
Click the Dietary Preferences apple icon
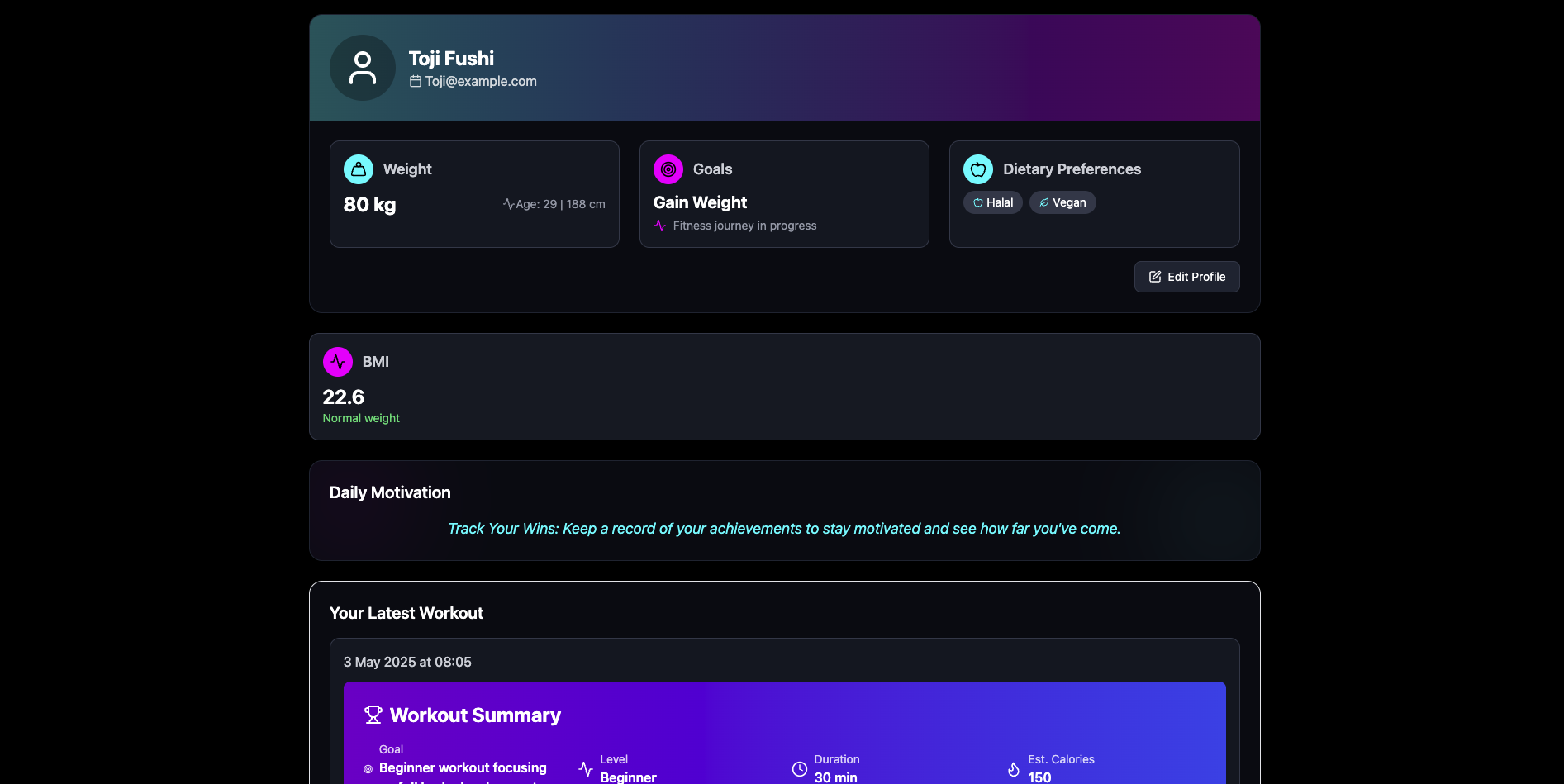(977, 169)
